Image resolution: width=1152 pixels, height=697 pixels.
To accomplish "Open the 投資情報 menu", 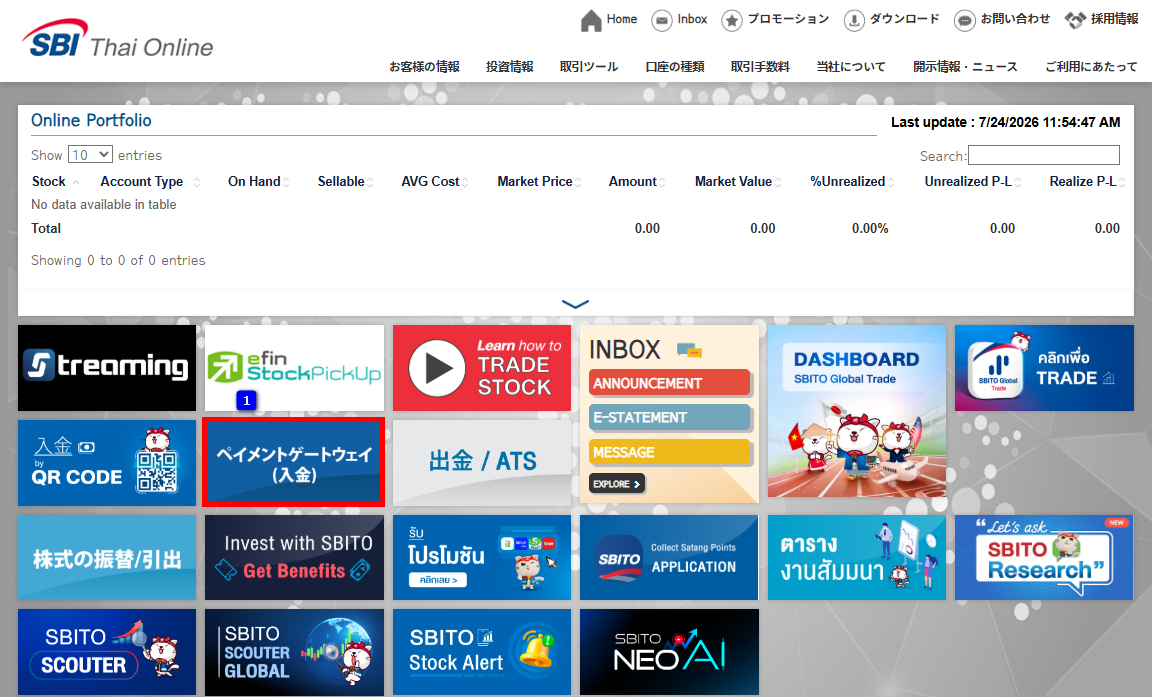I will [x=510, y=67].
